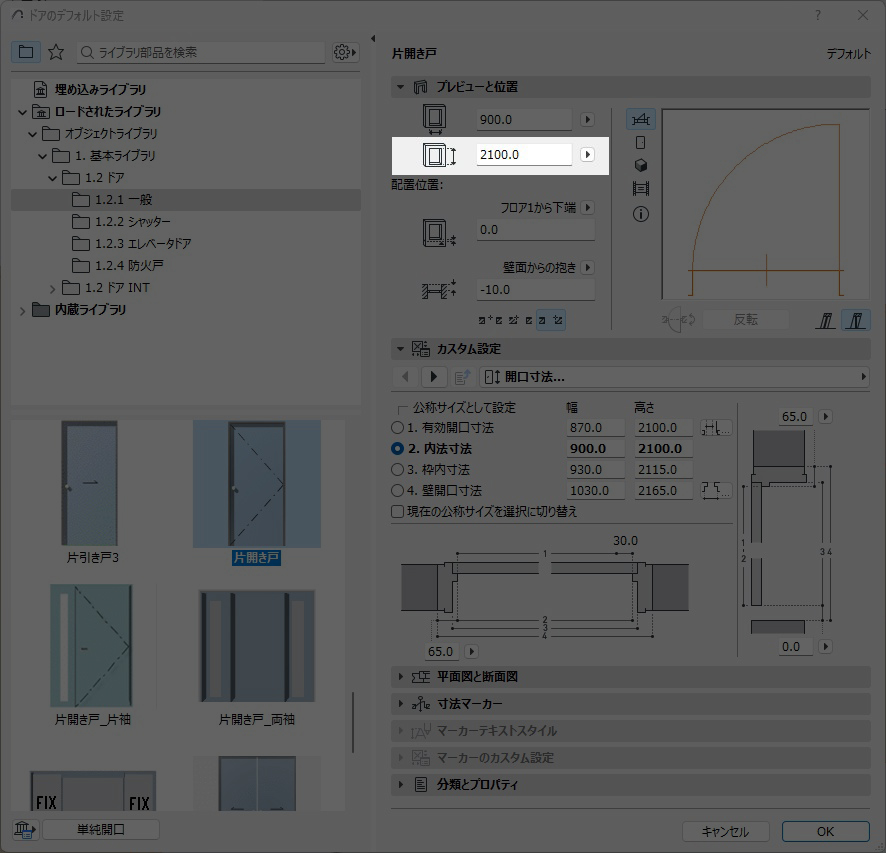
Task: Select the 1.2.2 シャッター folder
Action: coord(132,222)
